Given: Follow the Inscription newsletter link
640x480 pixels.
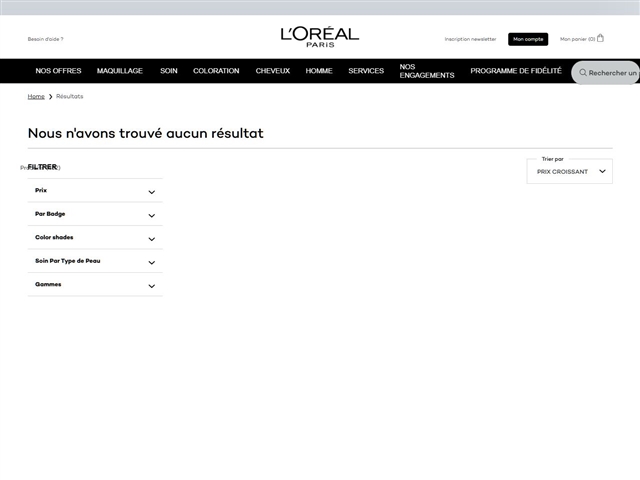Looking at the screenshot, I should point(470,39).
